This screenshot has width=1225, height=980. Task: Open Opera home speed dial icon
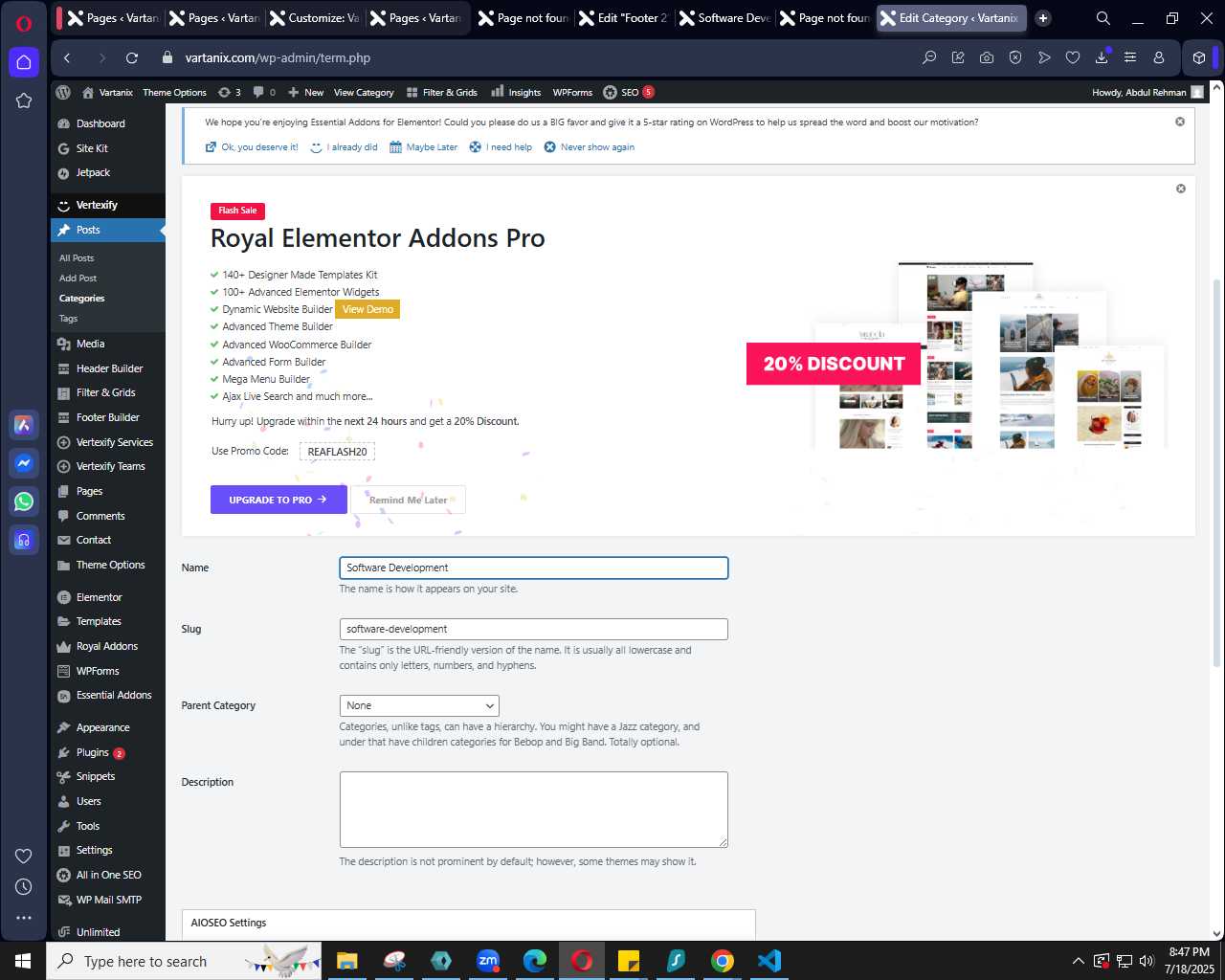(24, 62)
